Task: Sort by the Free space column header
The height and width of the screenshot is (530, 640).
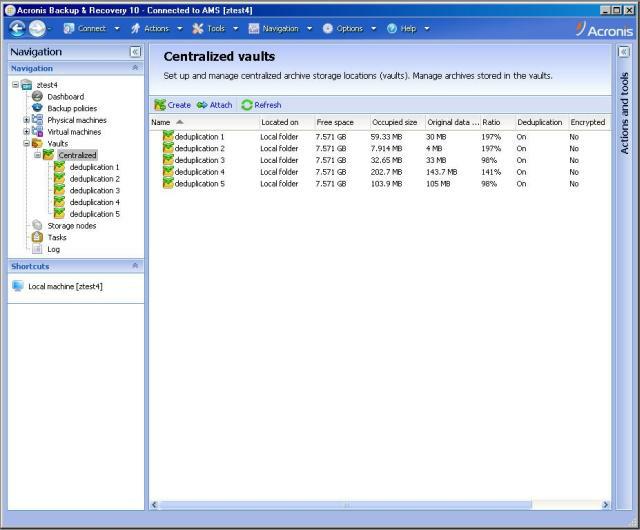Action: coord(342,122)
